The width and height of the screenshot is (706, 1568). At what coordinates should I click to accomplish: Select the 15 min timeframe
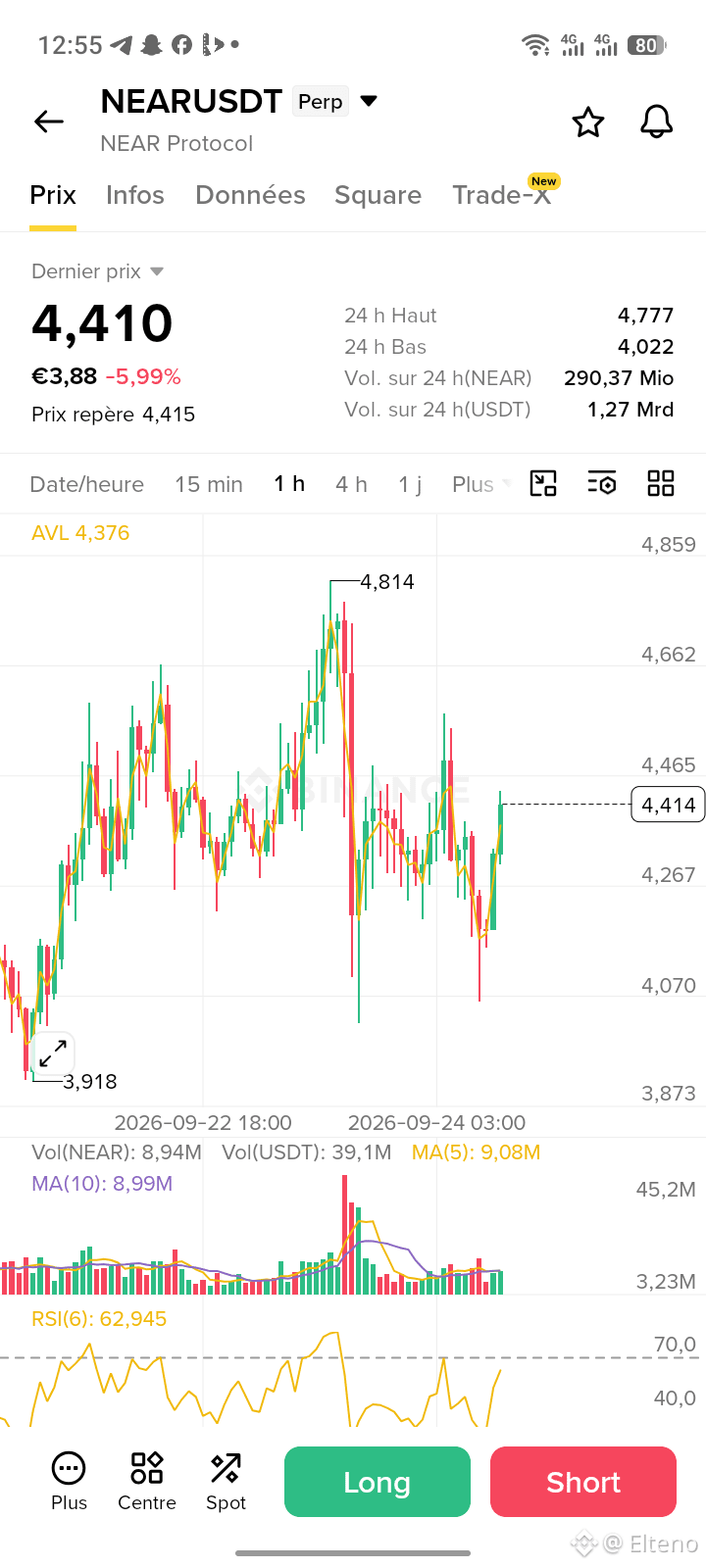[x=209, y=484]
